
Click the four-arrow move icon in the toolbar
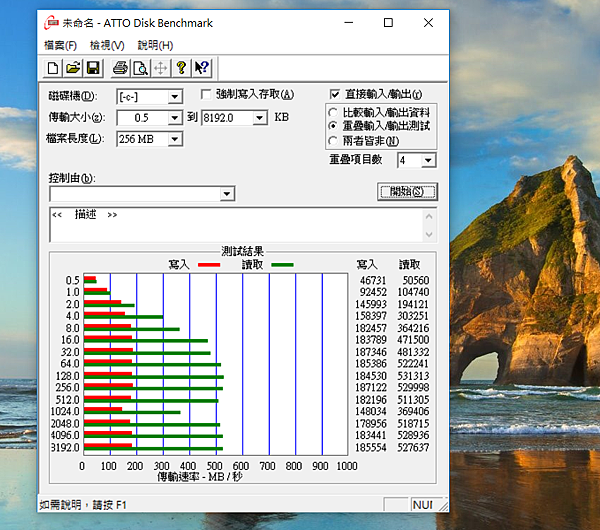pyautogui.click(x=161, y=68)
